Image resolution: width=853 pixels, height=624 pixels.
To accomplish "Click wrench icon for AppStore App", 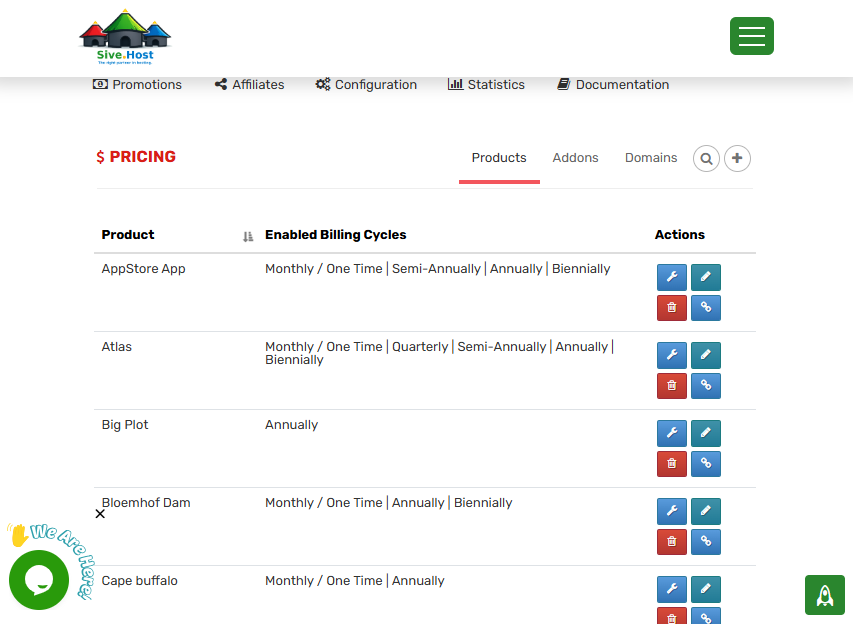I will (x=672, y=277).
